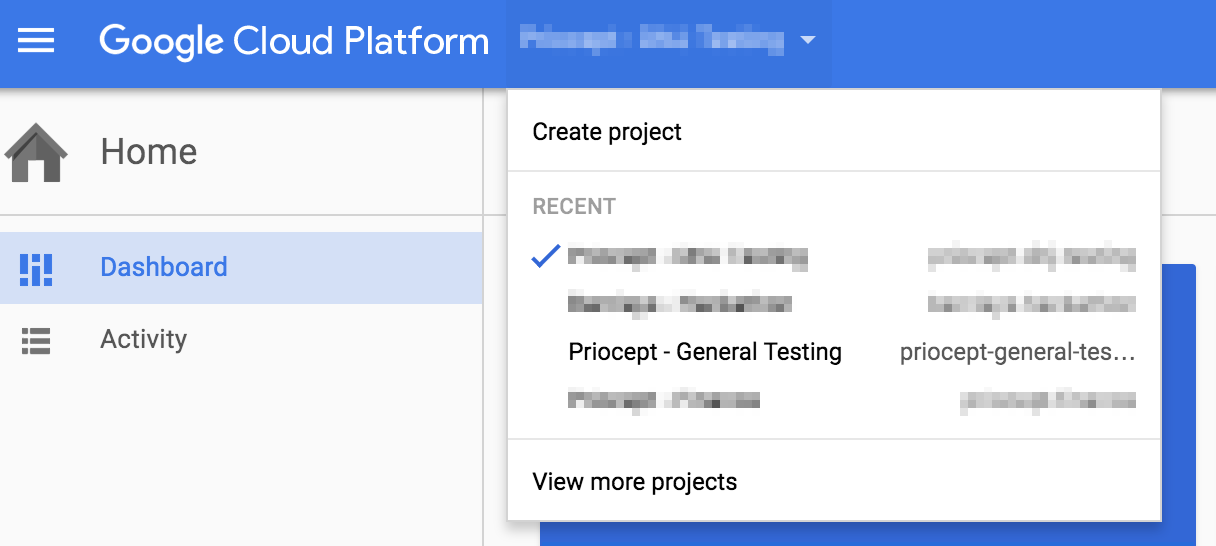Screen dimensions: 1216x546
Task: Select the last blurred recent project
Action: tap(834, 400)
